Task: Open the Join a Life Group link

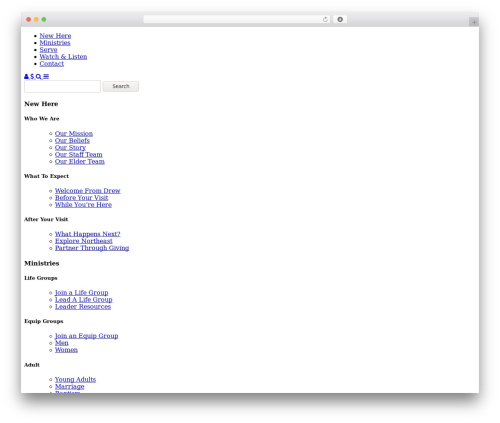Action: [x=82, y=293]
